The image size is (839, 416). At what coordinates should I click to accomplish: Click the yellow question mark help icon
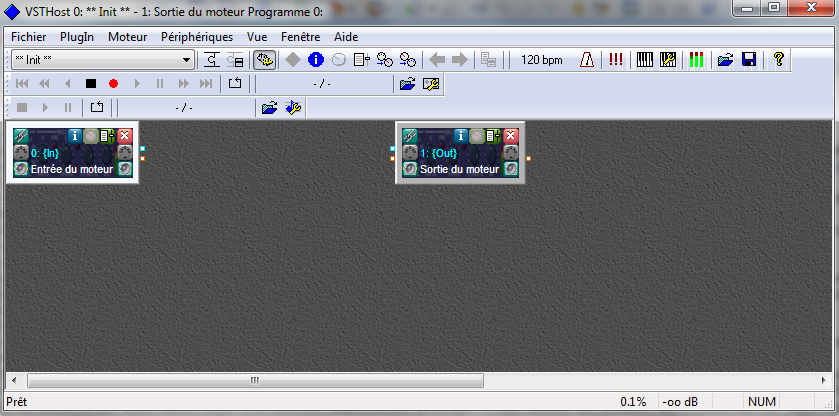(779, 60)
